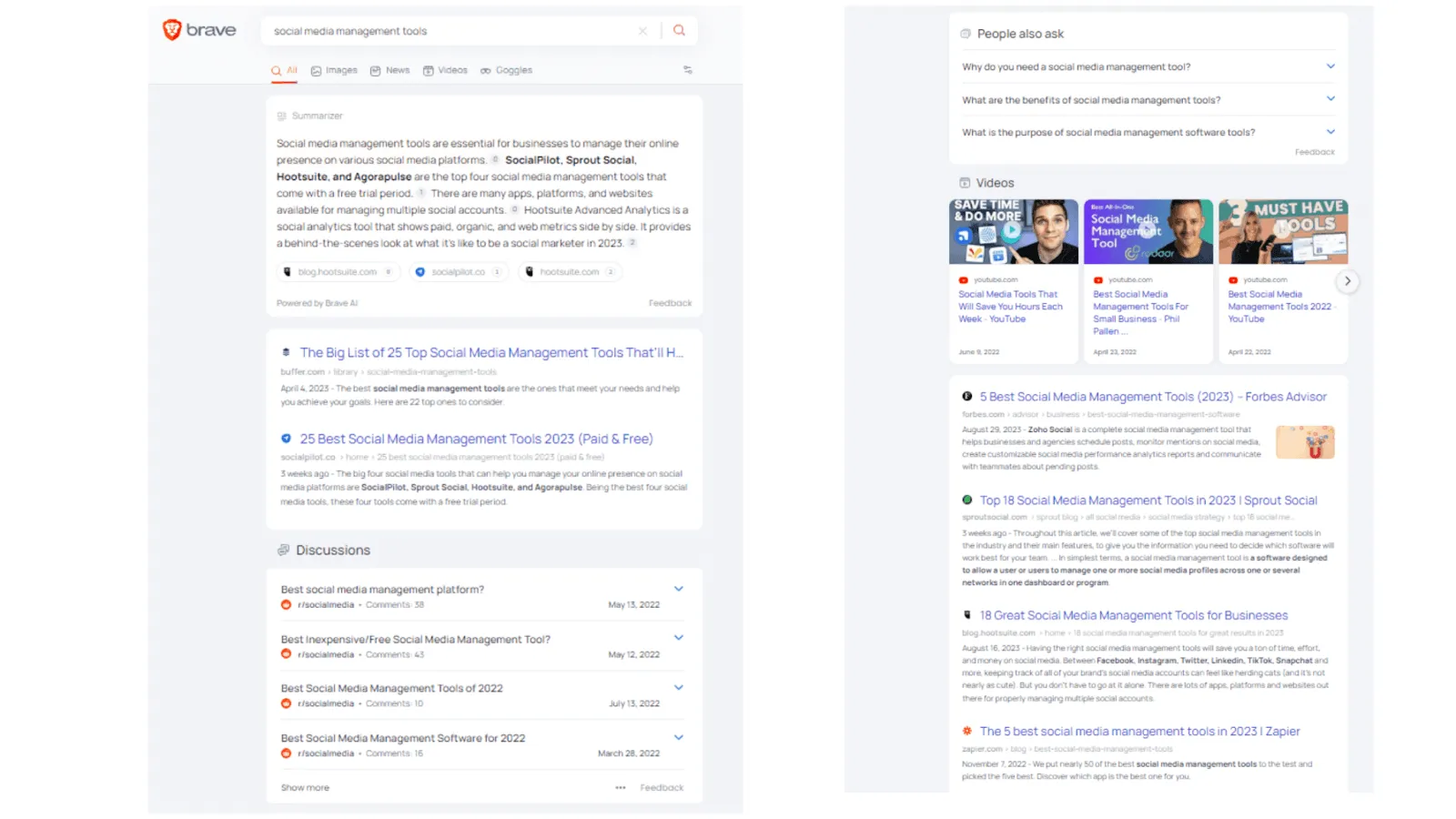Click the Buffer favicon on the Big List result
The width and height of the screenshot is (1456, 819).
click(x=285, y=352)
